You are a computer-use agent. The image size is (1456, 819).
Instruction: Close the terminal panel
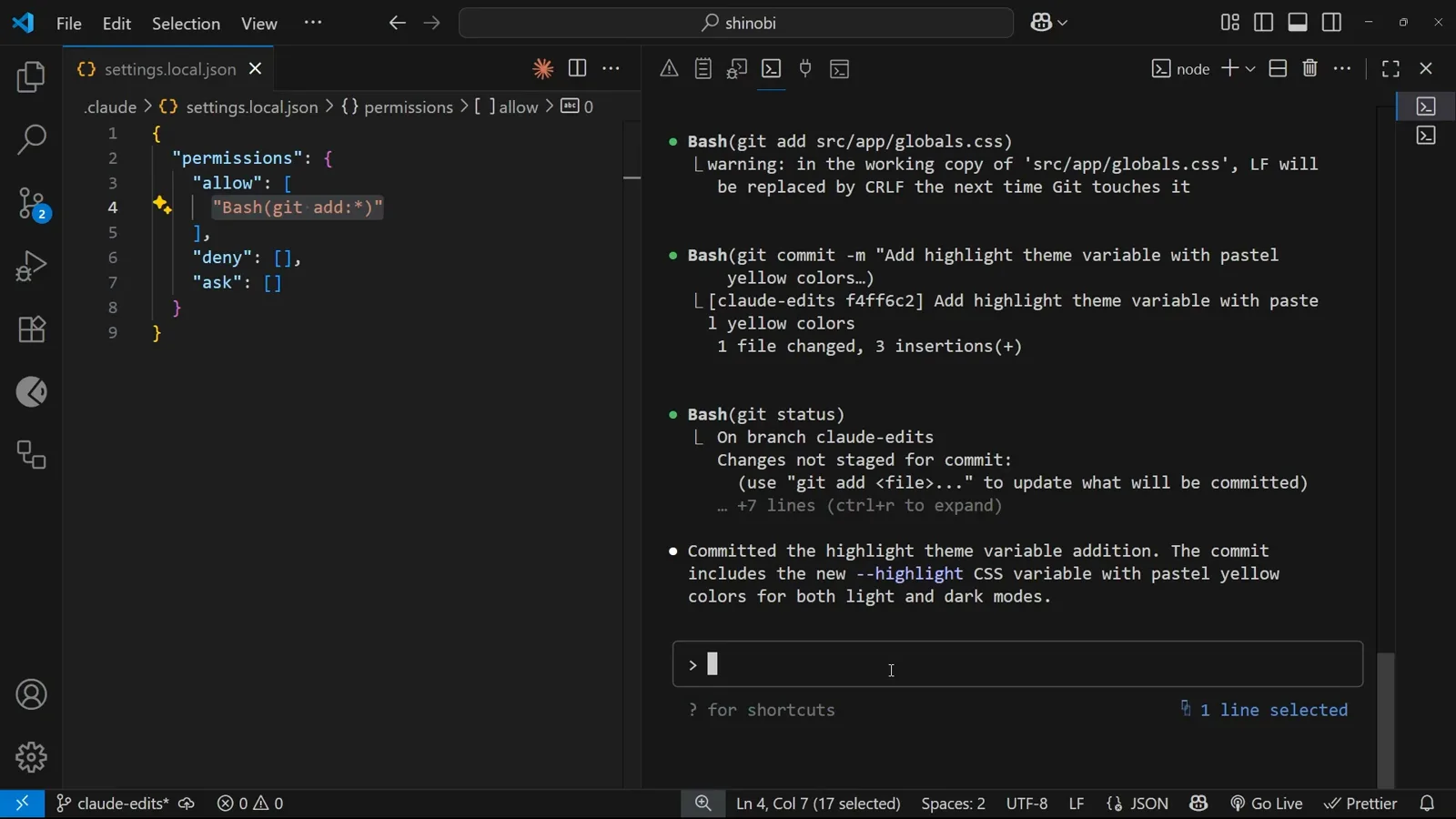click(1426, 68)
